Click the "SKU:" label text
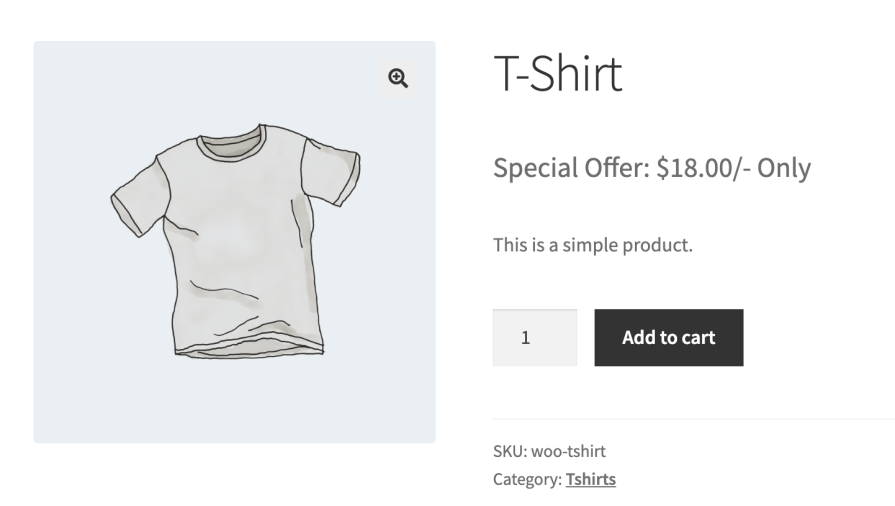The image size is (895, 506). 509,451
